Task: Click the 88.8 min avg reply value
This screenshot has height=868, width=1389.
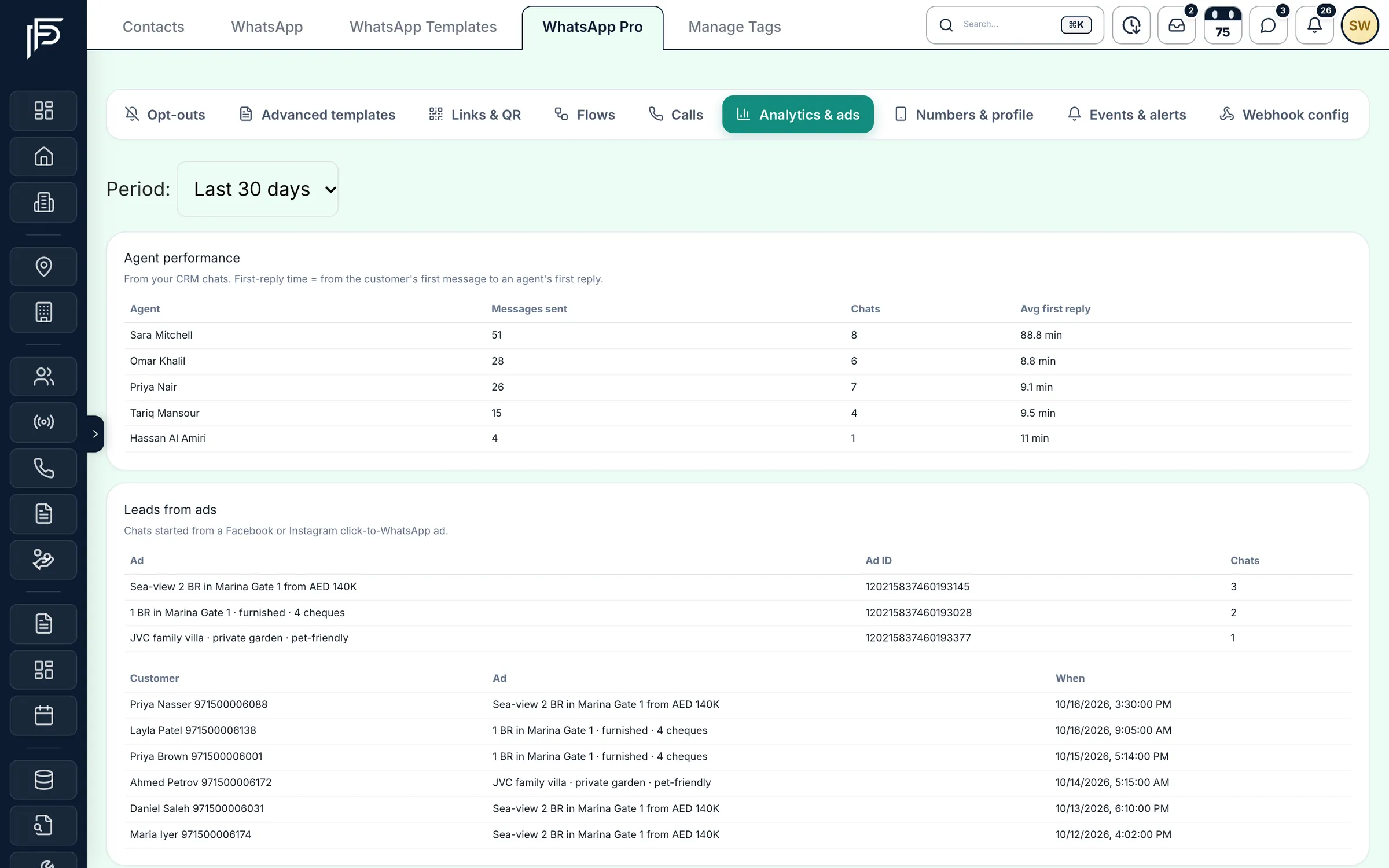Action: (x=1041, y=335)
